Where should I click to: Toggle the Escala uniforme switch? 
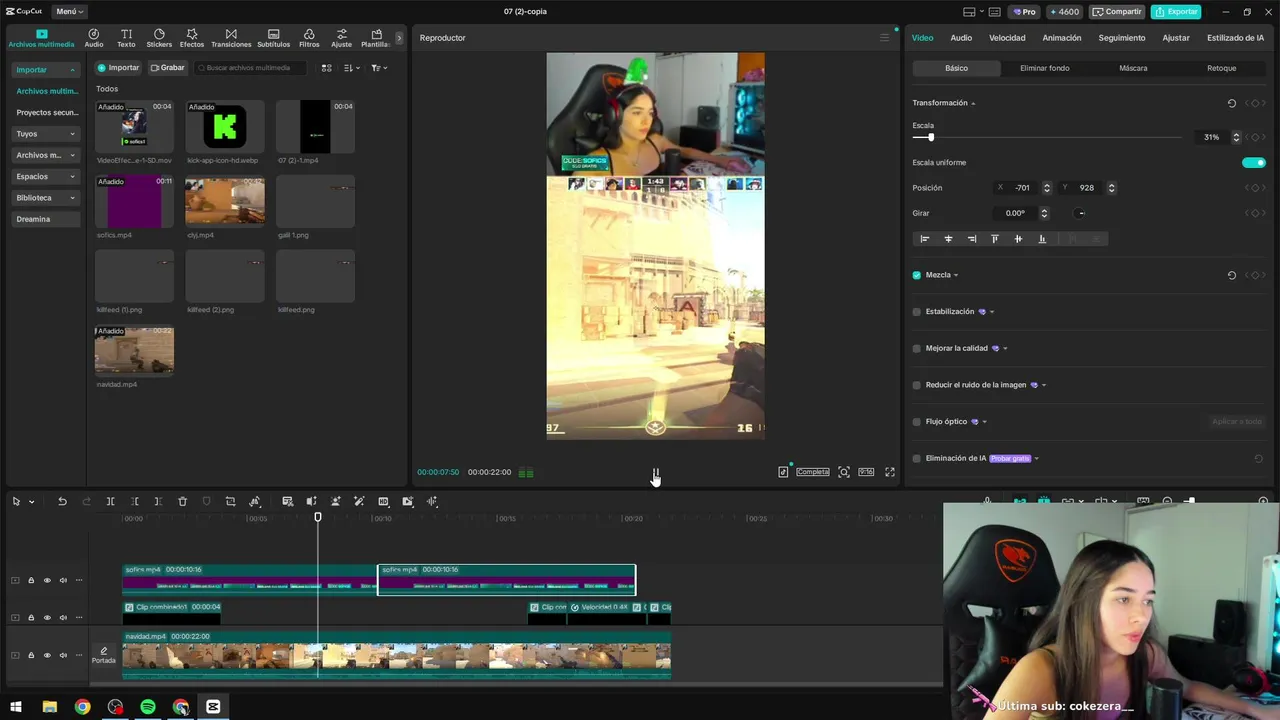click(x=1254, y=162)
